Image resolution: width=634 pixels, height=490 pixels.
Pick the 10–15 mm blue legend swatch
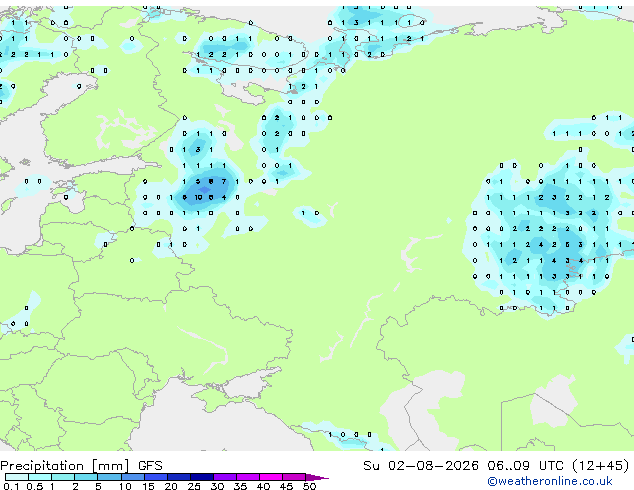(x=133, y=477)
